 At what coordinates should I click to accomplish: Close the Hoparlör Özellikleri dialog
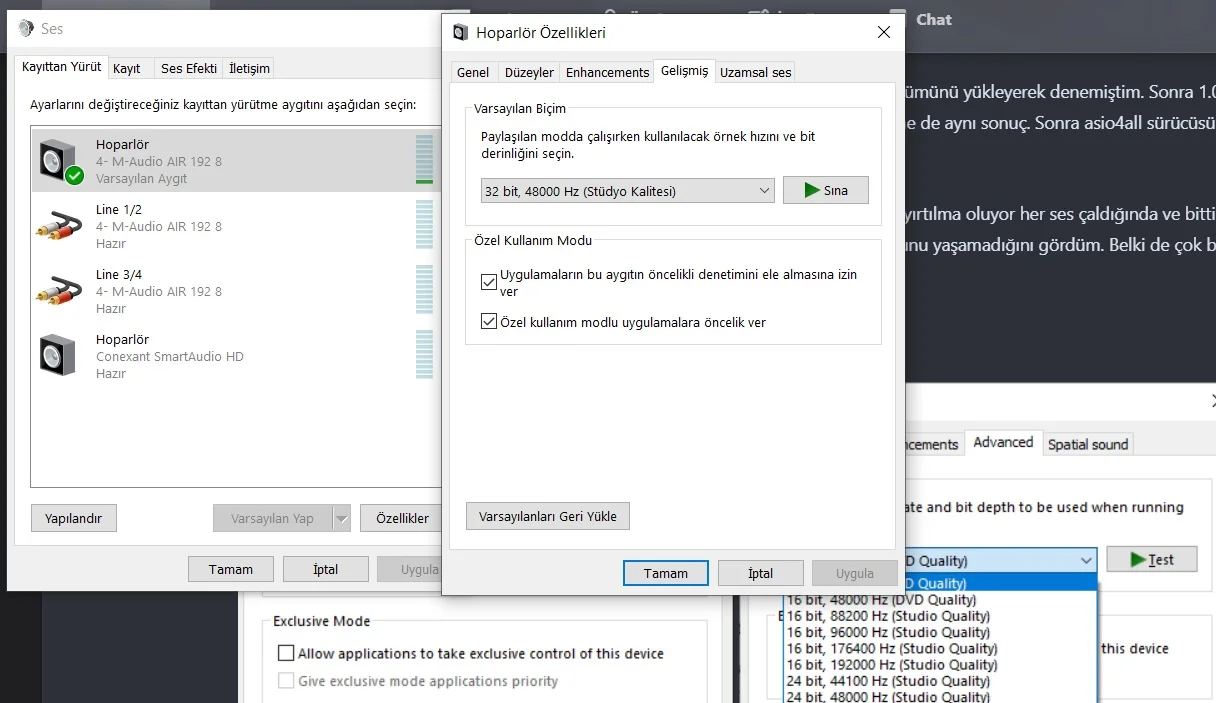coord(883,32)
